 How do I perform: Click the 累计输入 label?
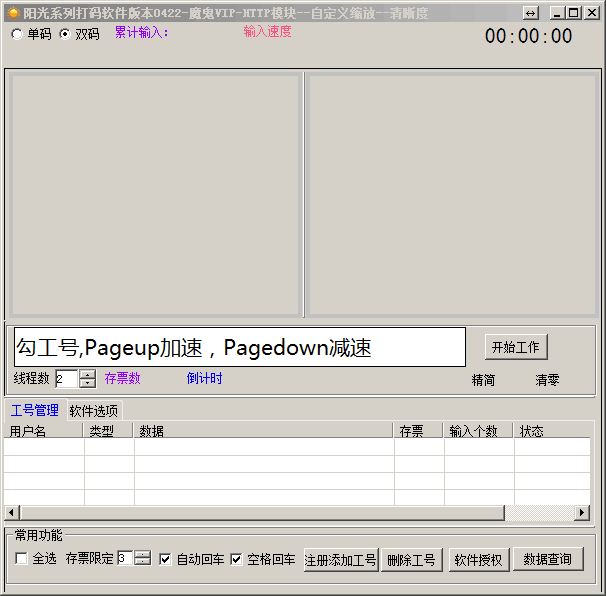point(141,32)
